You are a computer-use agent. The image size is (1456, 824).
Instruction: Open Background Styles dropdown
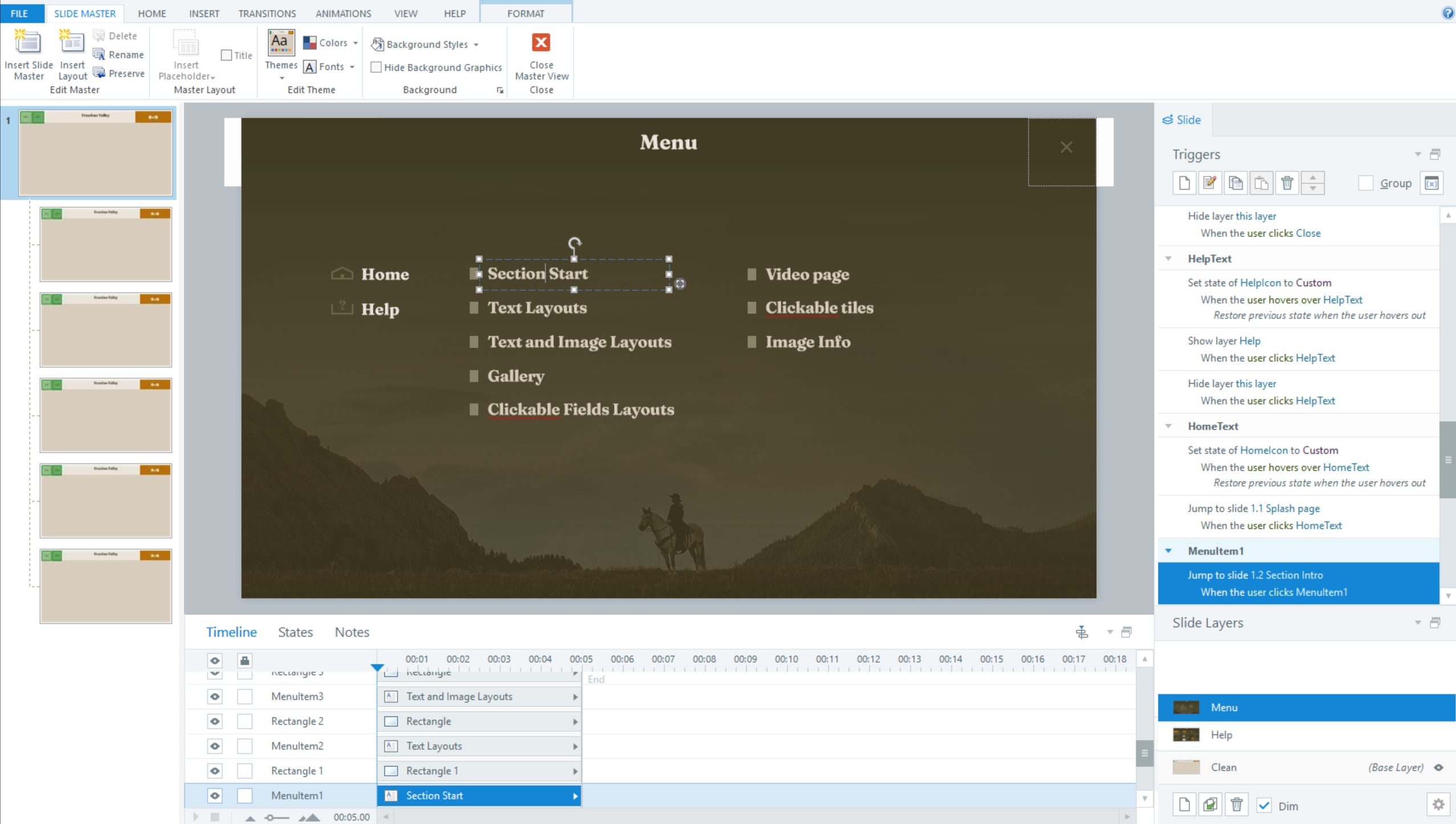(425, 44)
